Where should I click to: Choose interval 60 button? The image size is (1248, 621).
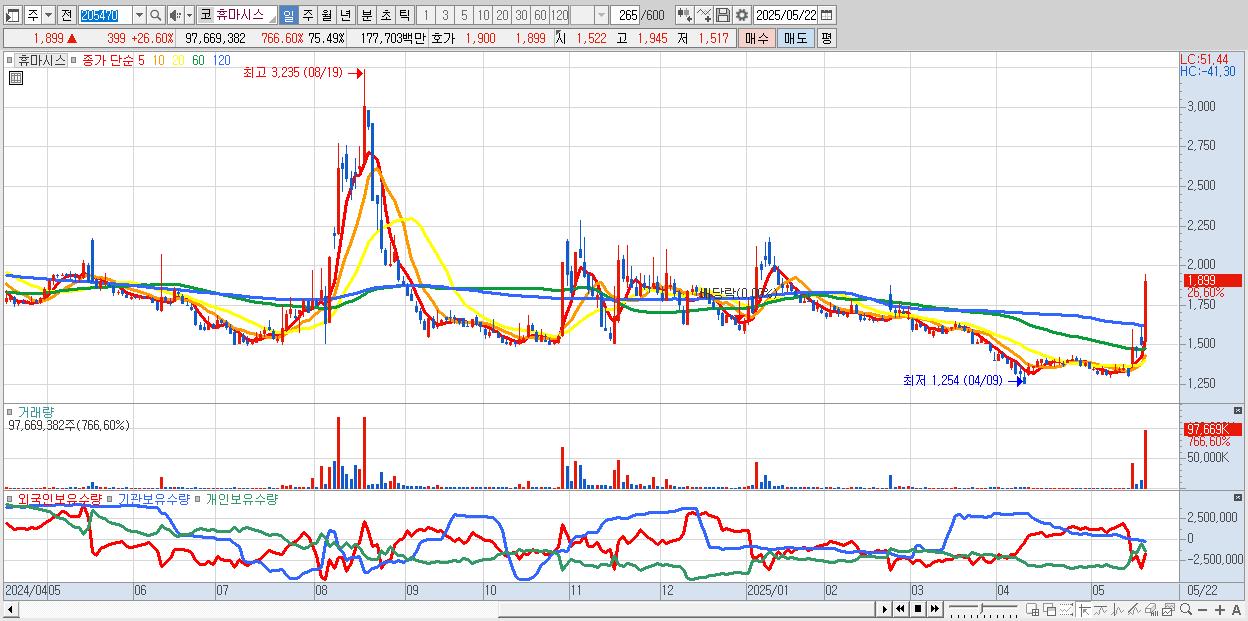tap(540, 15)
